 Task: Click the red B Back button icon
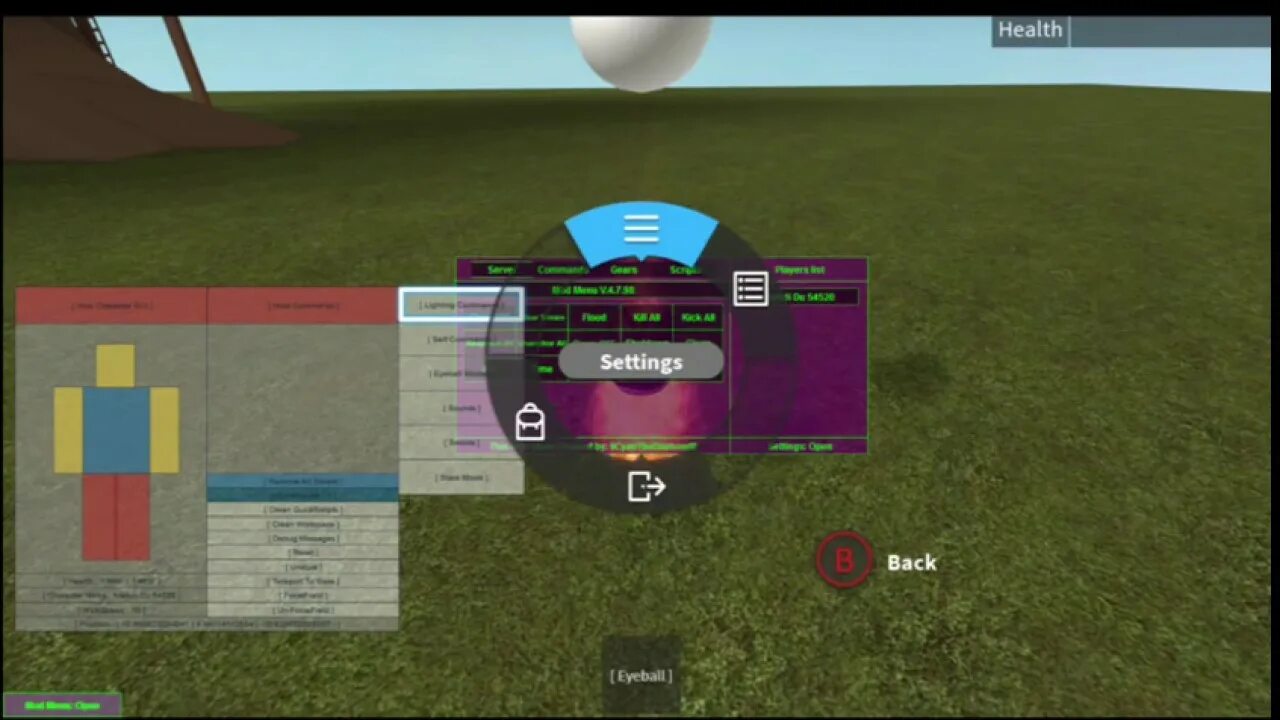[844, 560]
